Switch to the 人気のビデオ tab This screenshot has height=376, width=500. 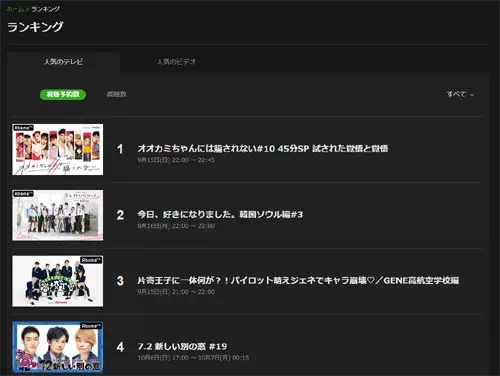176,62
